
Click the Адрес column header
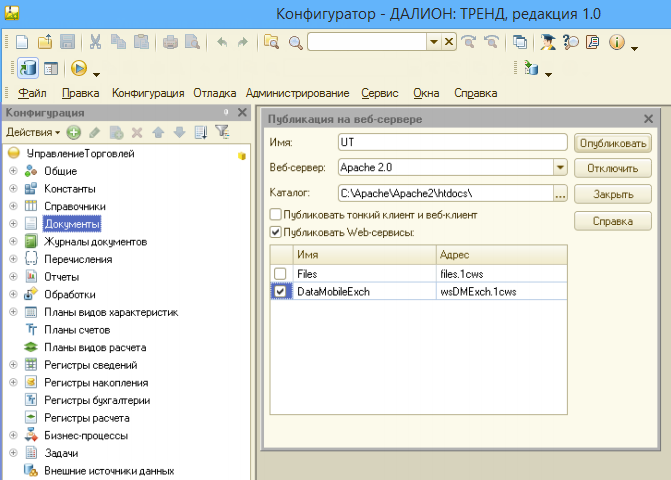502,255
